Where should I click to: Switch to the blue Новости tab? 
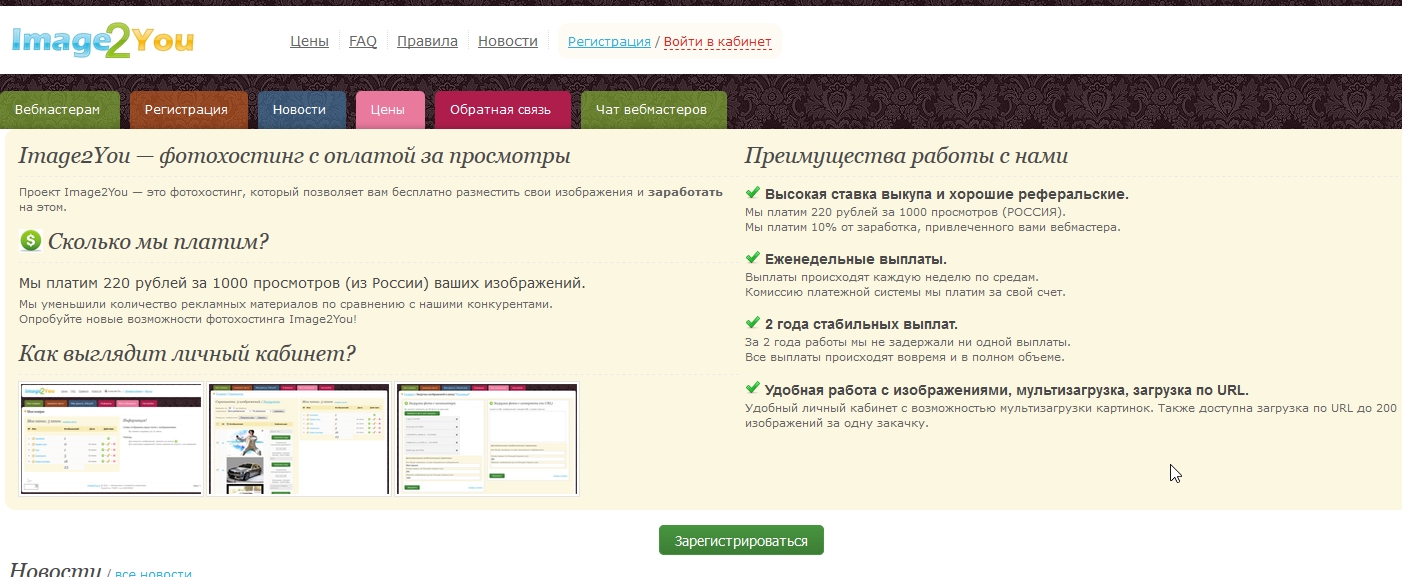[x=300, y=110]
